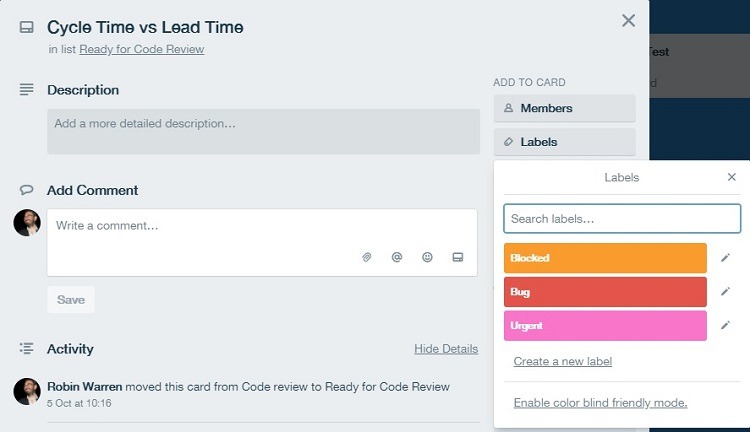This screenshot has height=432, width=750.
Task: Click the Search labels input field
Action: pyautogui.click(x=622, y=219)
